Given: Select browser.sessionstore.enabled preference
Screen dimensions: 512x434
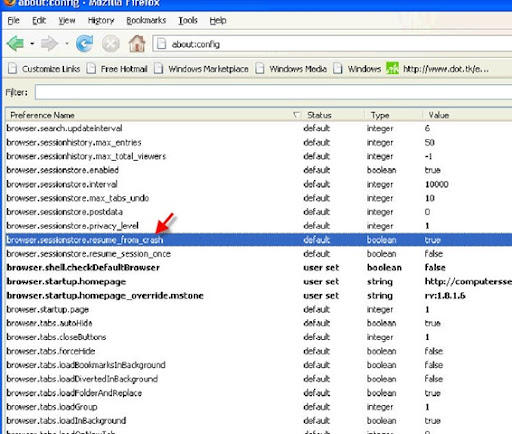Looking at the screenshot, I should point(259,170).
